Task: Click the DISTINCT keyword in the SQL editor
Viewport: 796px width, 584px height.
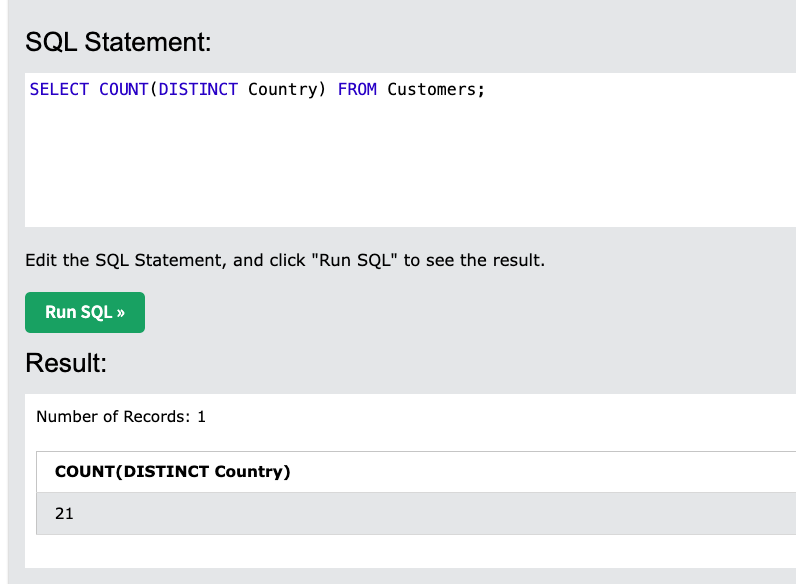Action: point(198,89)
